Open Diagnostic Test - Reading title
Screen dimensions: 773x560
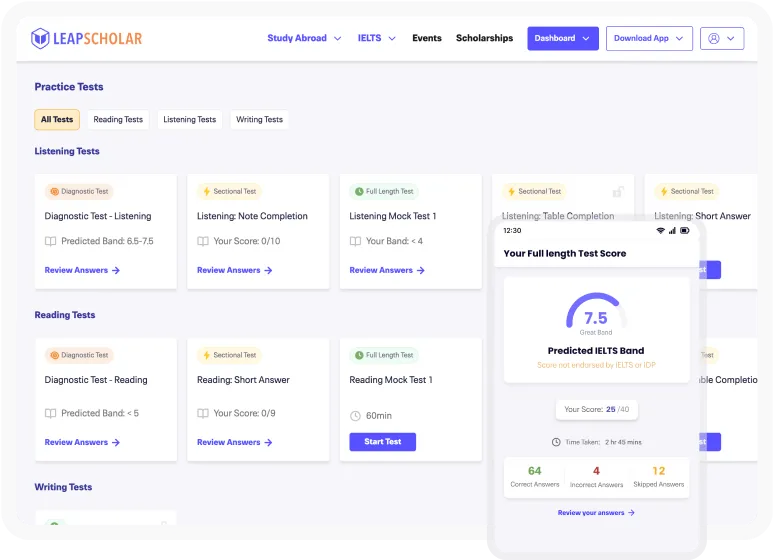tap(96, 380)
